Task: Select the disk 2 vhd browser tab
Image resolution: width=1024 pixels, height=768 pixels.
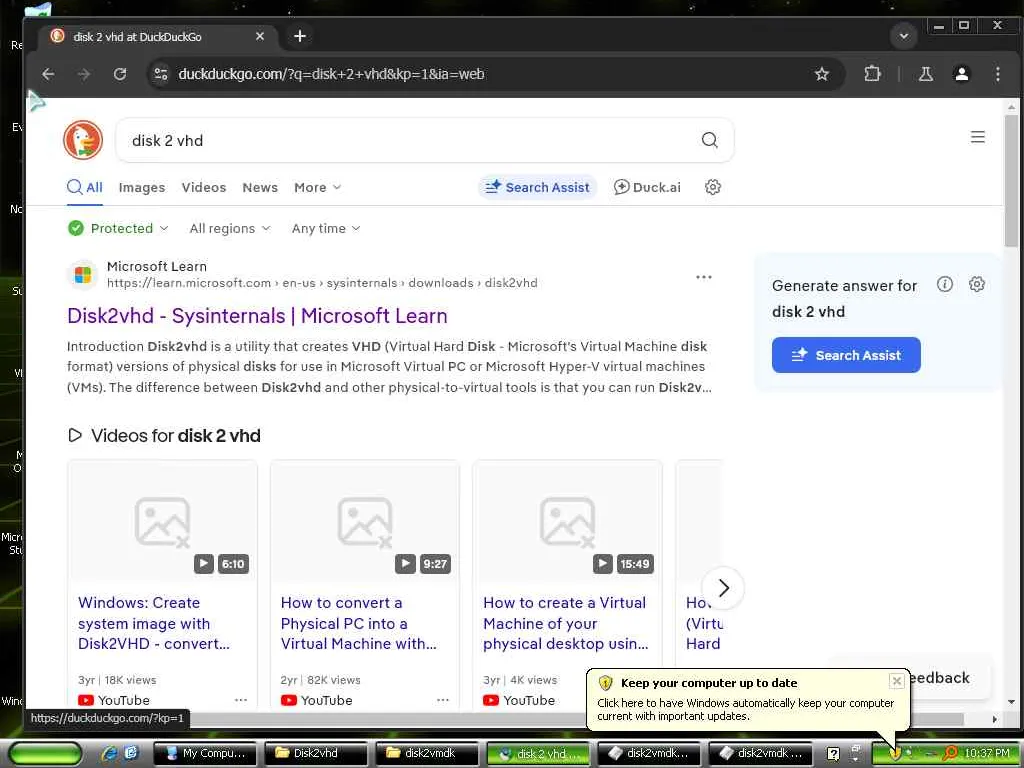Action: click(x=155, y=37)
